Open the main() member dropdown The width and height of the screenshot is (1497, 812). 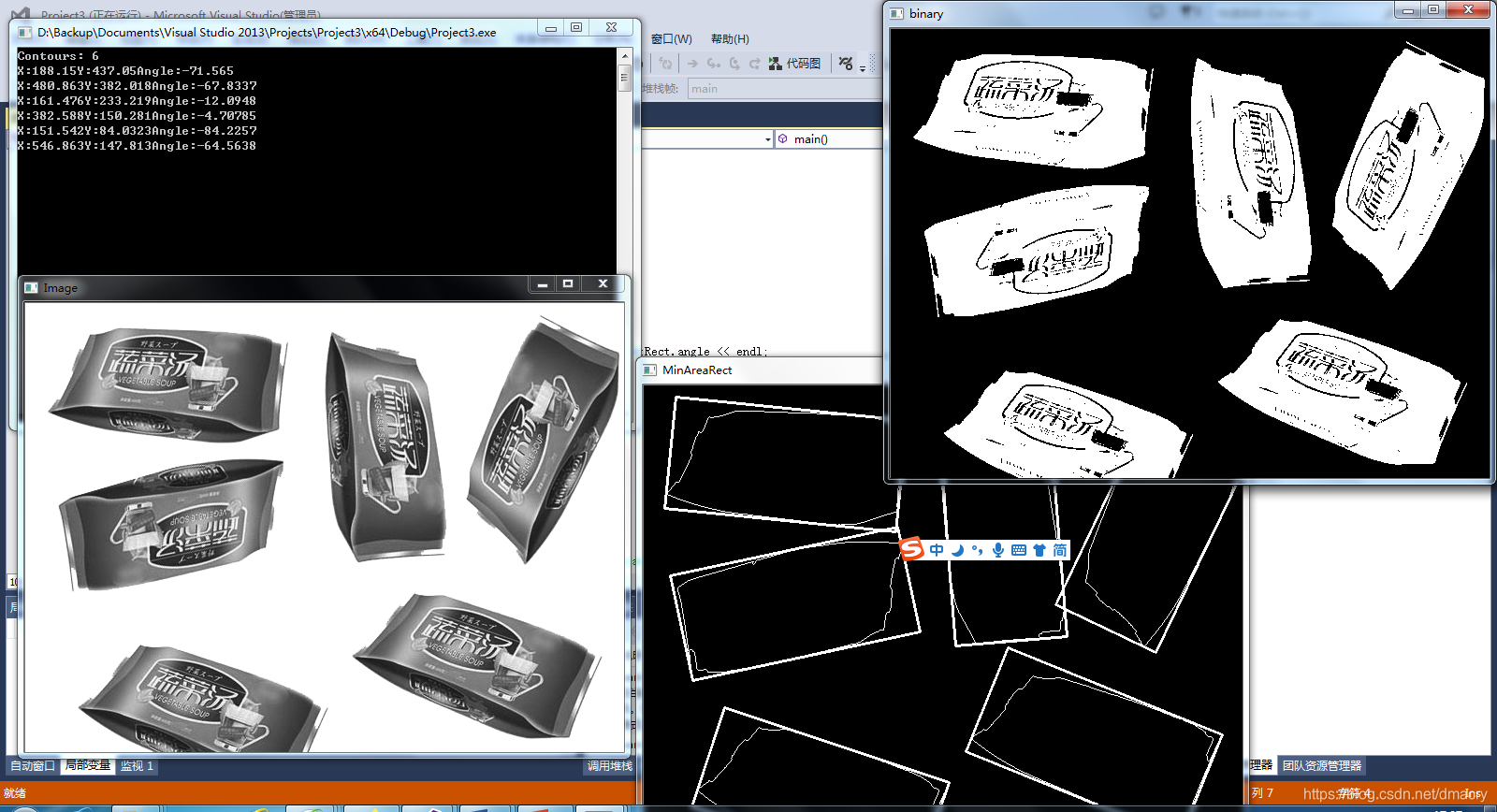point(829,139)
